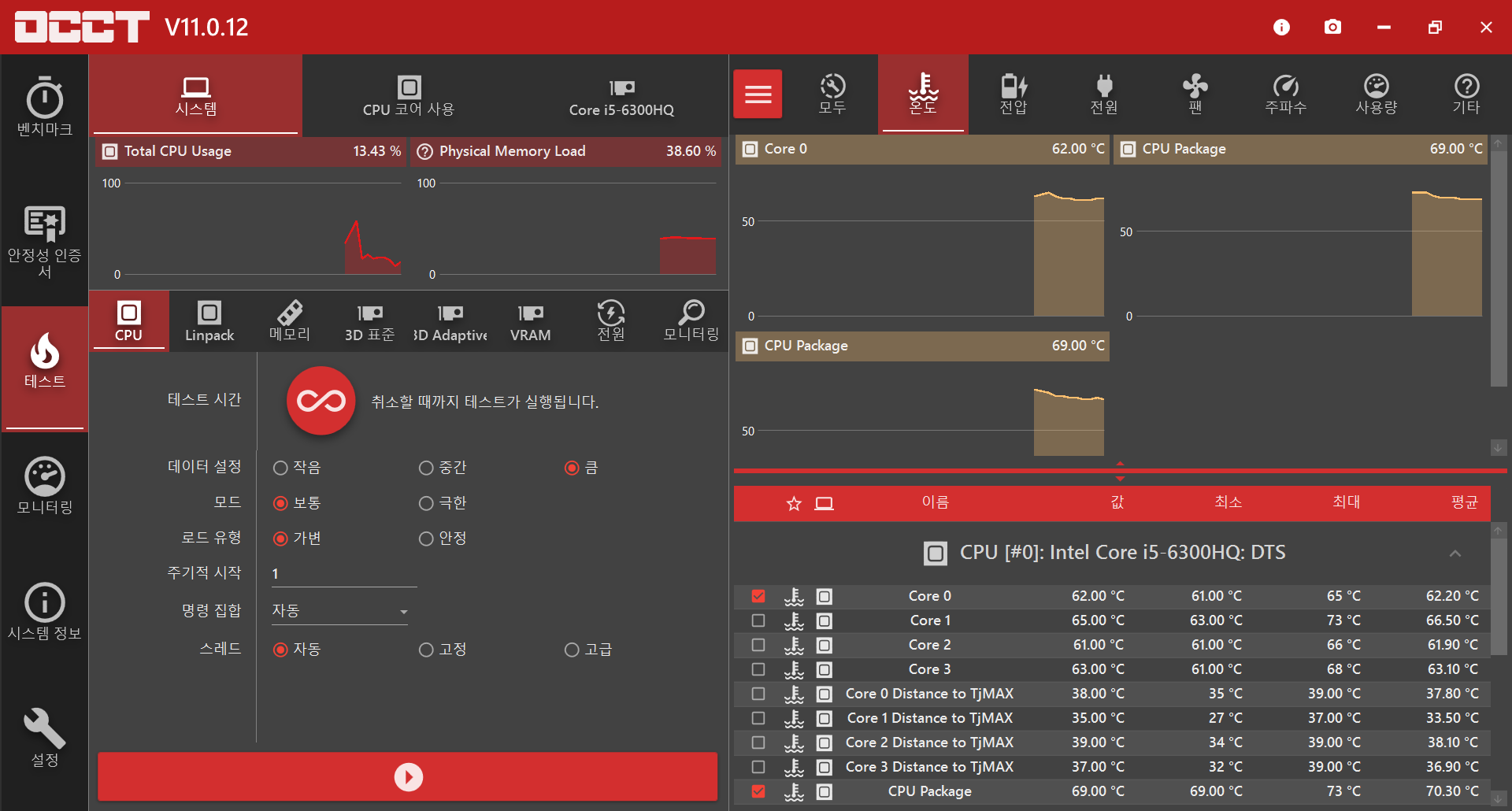
Task: Open the red hamburger menu
Action: (x=758, y=94)
